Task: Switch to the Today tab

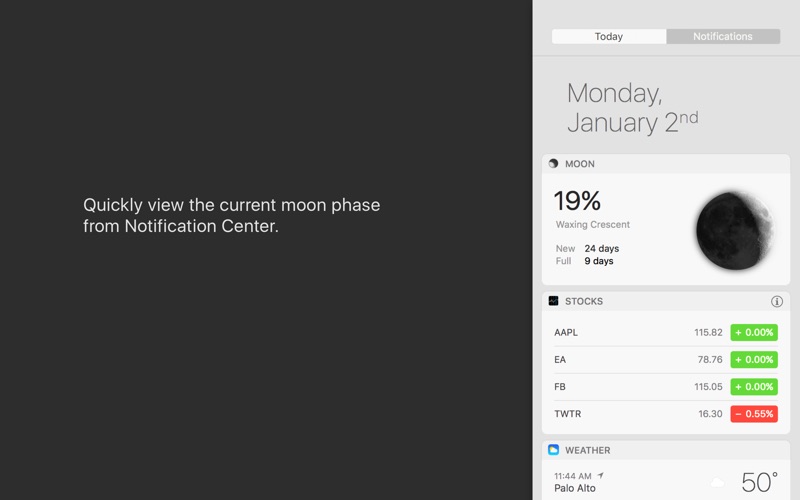Action: [608, 37]
